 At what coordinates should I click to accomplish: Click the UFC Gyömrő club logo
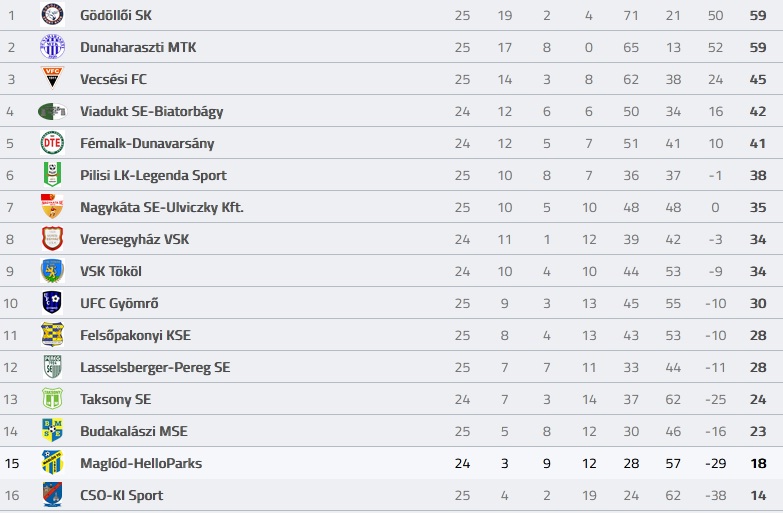(x=52, y=303)
